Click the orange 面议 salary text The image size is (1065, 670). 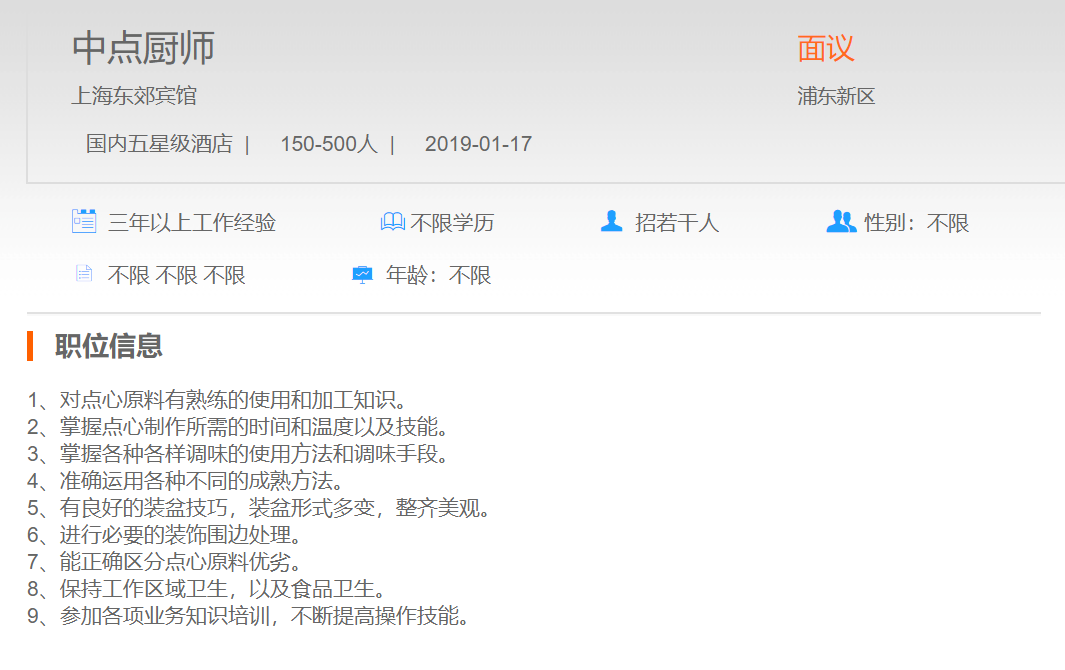(826, 48)
